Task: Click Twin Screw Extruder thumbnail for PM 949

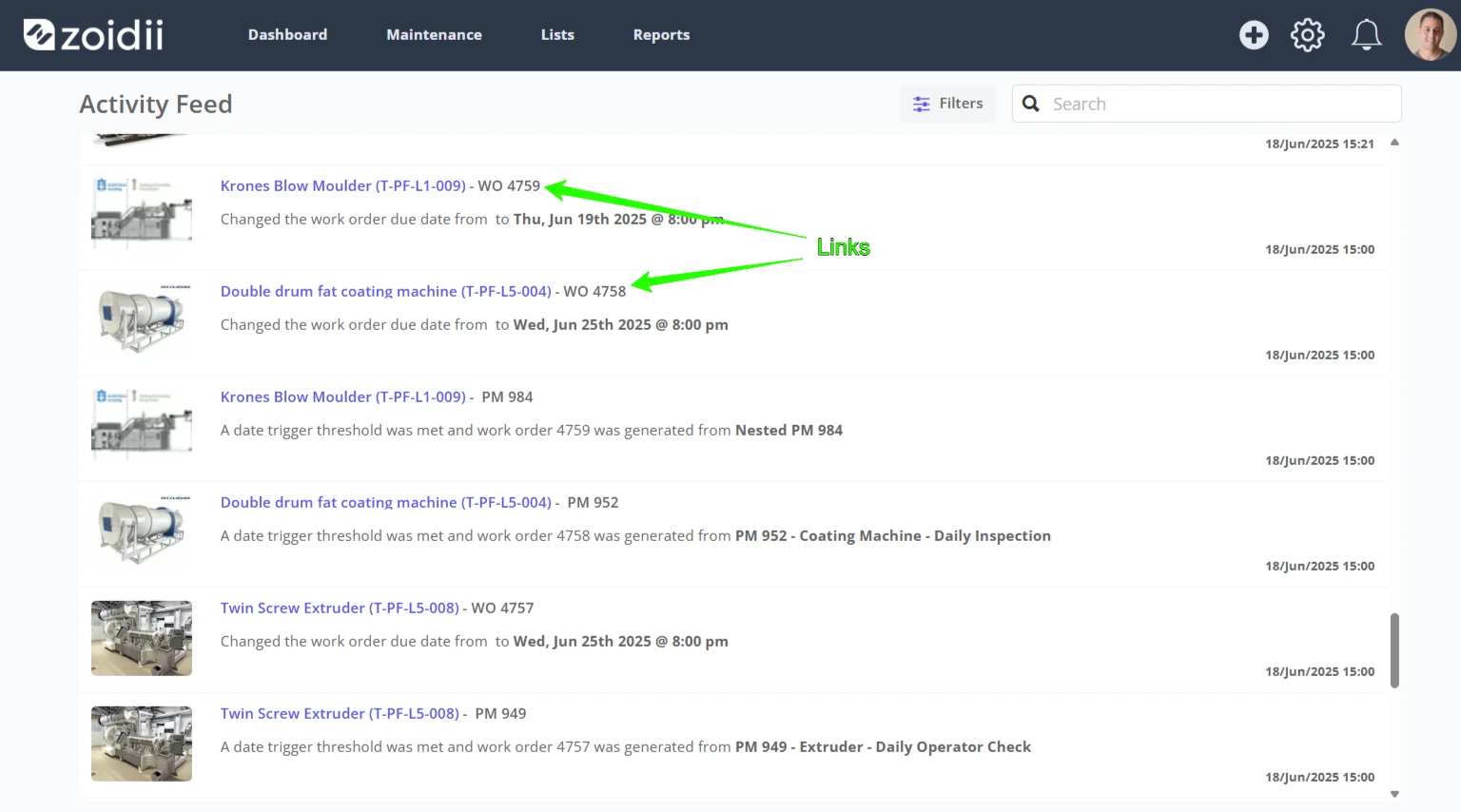Action: tap(142, 744)
